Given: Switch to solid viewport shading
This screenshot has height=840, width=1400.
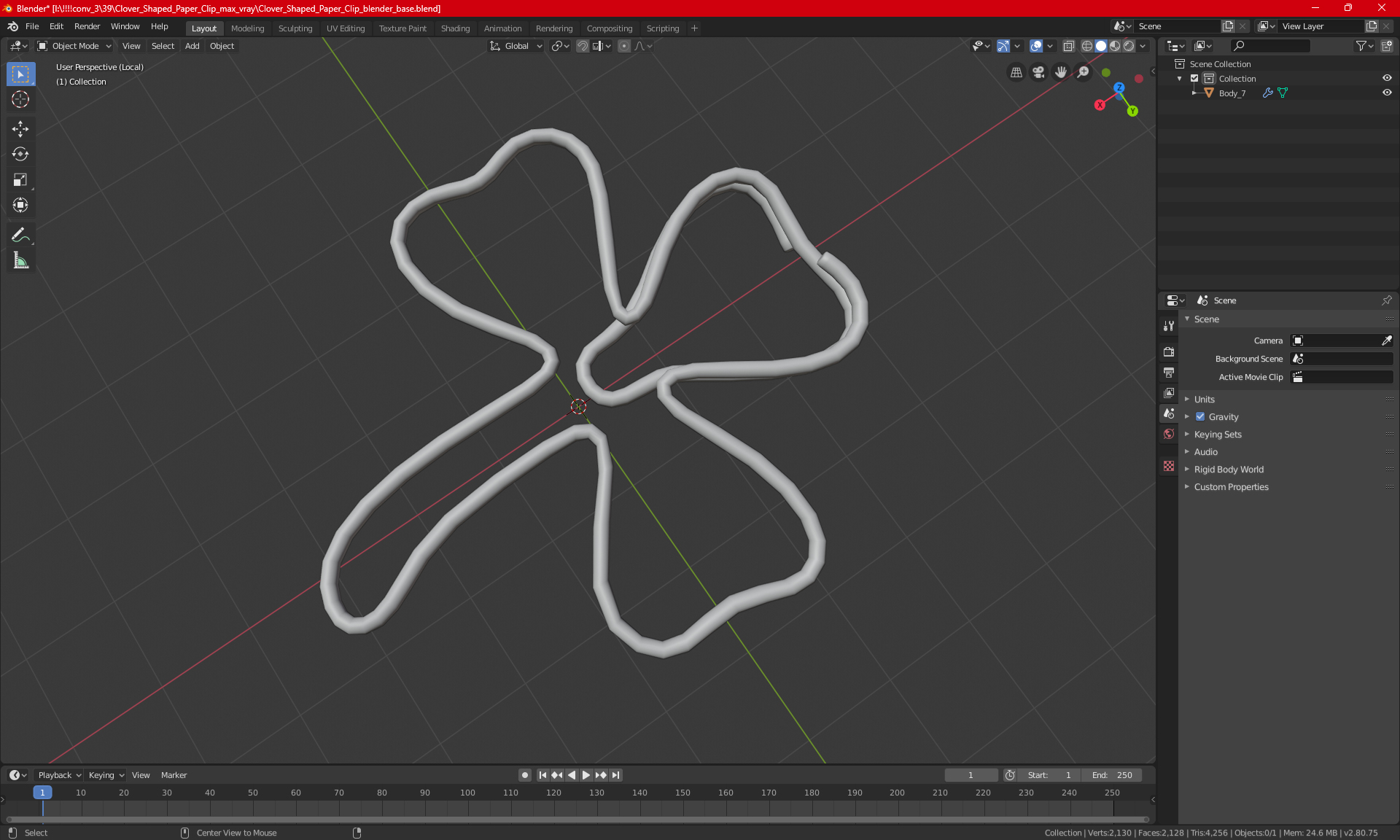Looking at the screenshot, I should 1101,46.
